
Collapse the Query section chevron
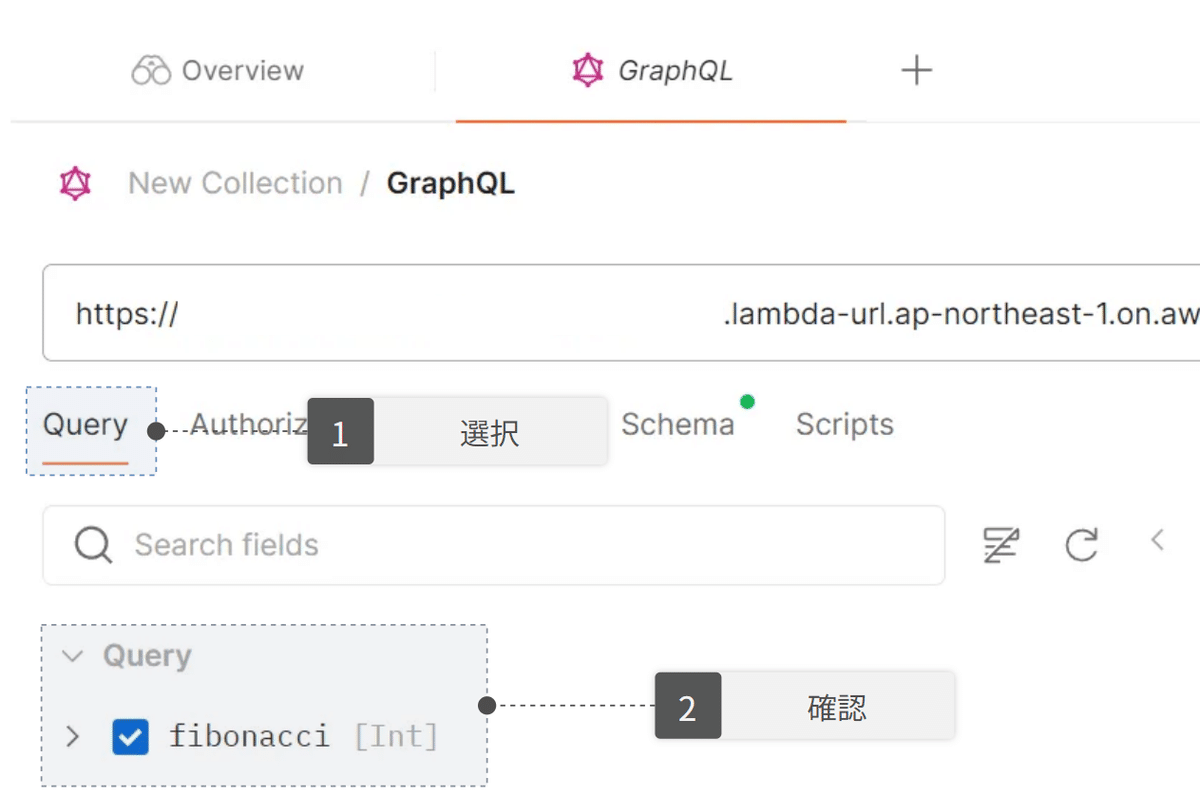(72, 656)
